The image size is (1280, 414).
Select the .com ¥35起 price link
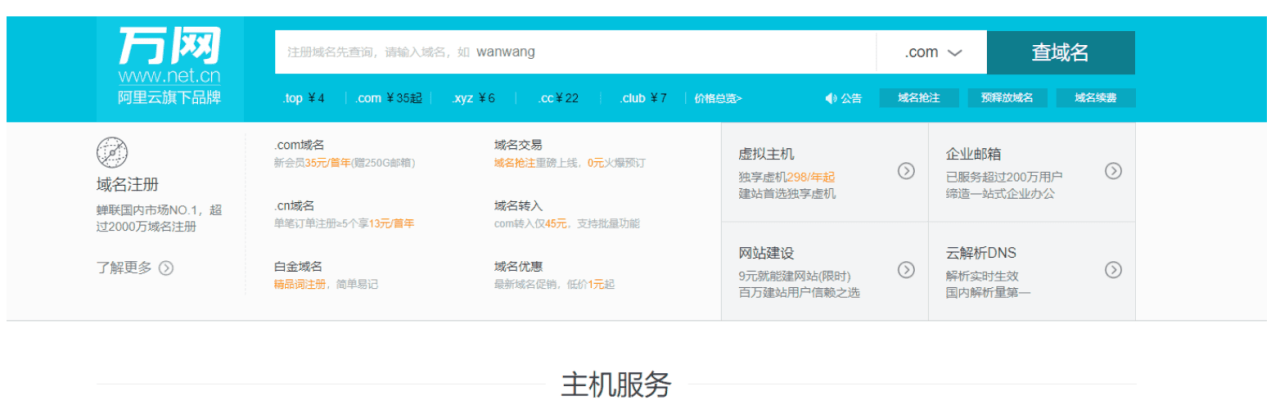coord(389,98)
